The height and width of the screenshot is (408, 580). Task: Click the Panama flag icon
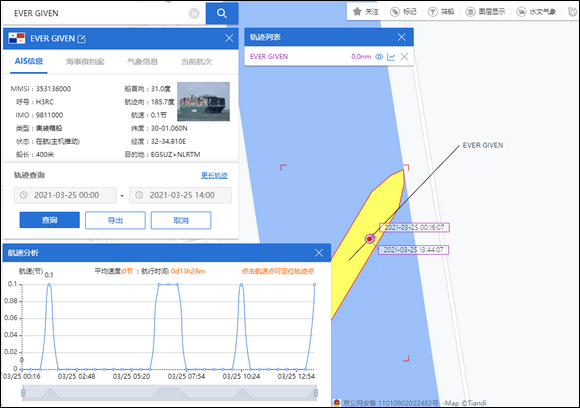click(17, 38)
